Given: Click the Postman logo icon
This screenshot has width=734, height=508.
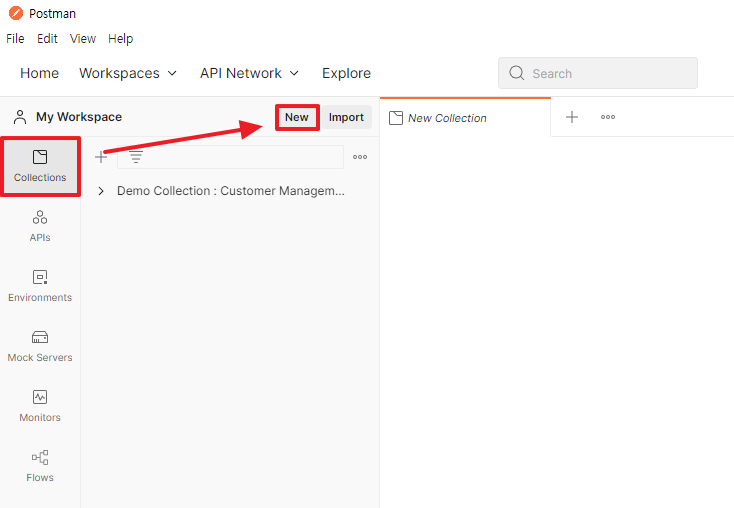Looking at the screenshot, I should coord(16,13).
